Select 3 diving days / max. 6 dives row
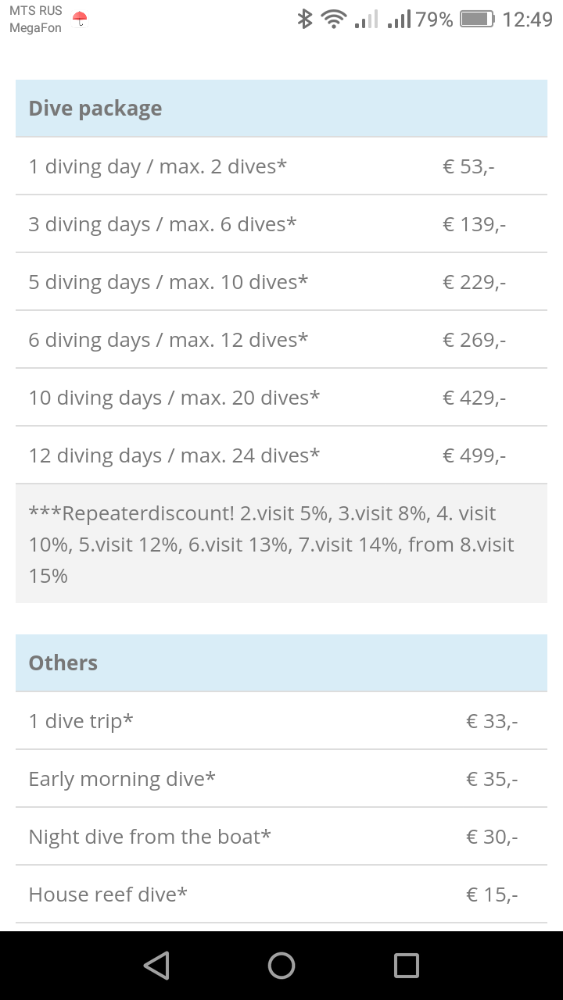This screenshot has height=1000, width=563. [281, 224]
